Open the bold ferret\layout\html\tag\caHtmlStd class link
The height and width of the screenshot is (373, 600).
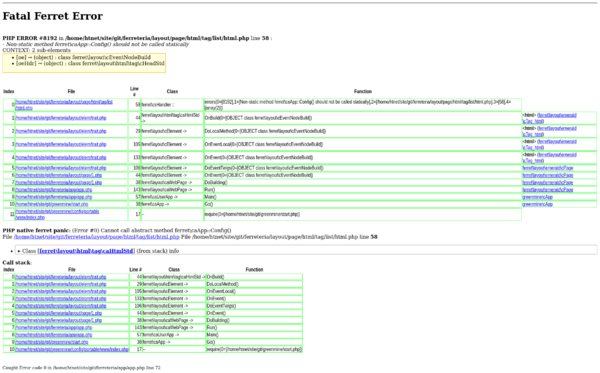(x=86, y=251)
